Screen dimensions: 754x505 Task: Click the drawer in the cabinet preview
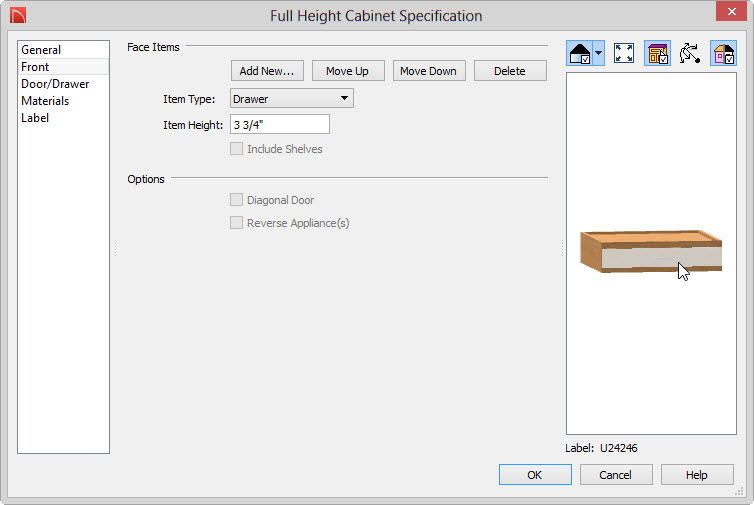point(661,259)
